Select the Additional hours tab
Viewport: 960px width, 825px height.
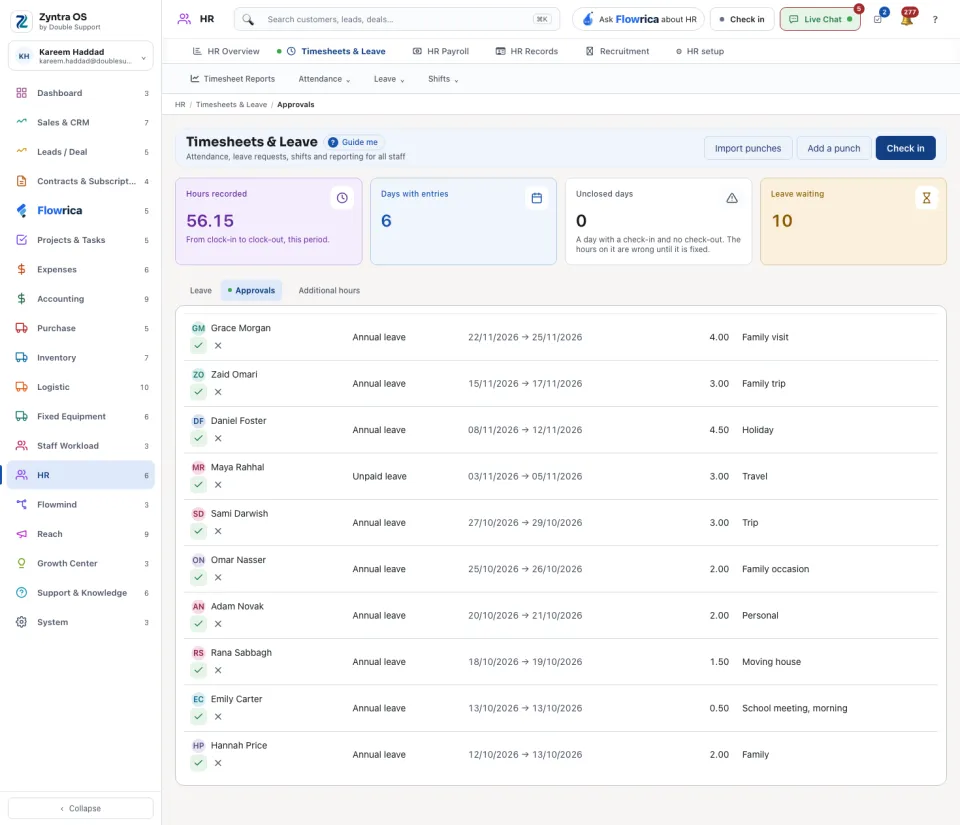[x=329, y=291]
